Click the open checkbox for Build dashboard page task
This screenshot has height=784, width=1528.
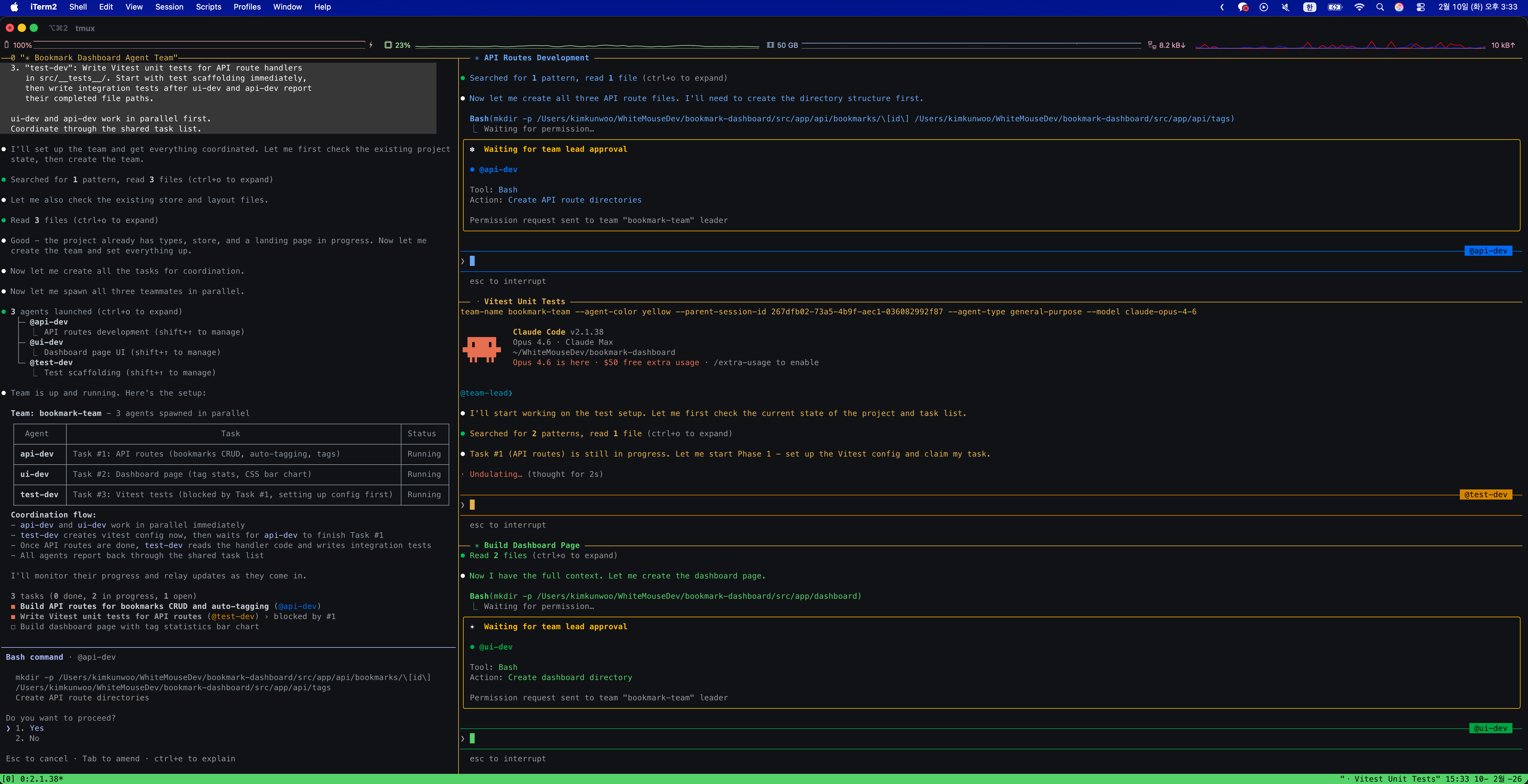[x=13, y=627]
